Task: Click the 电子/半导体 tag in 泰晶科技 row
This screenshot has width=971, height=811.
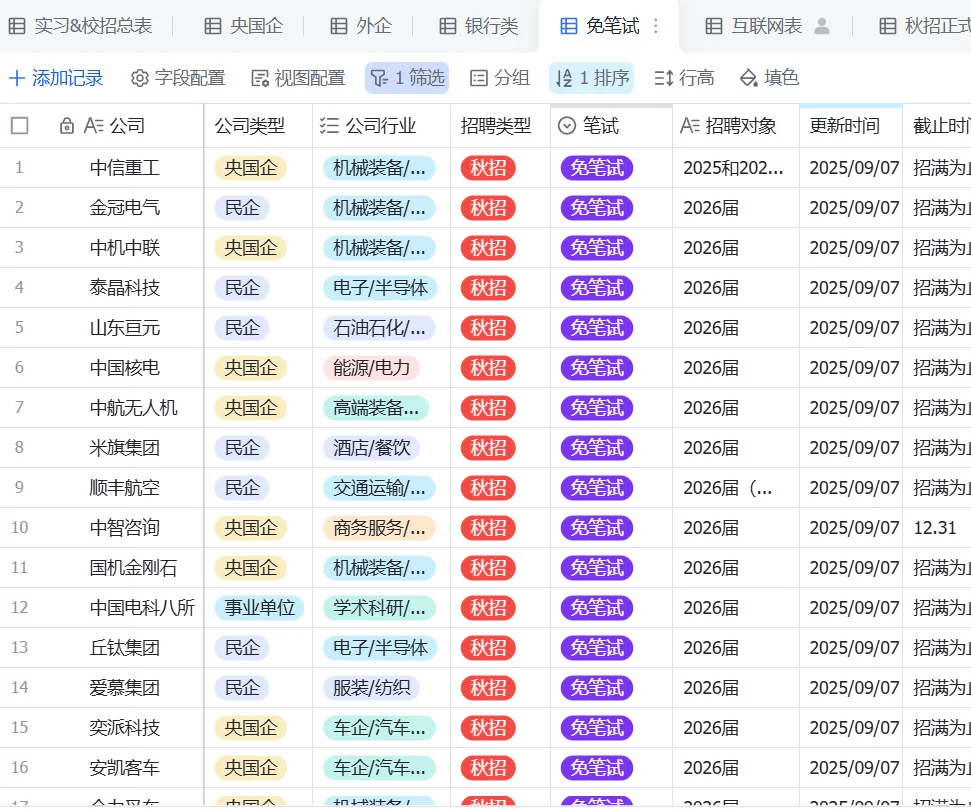Action: point(380,287)
